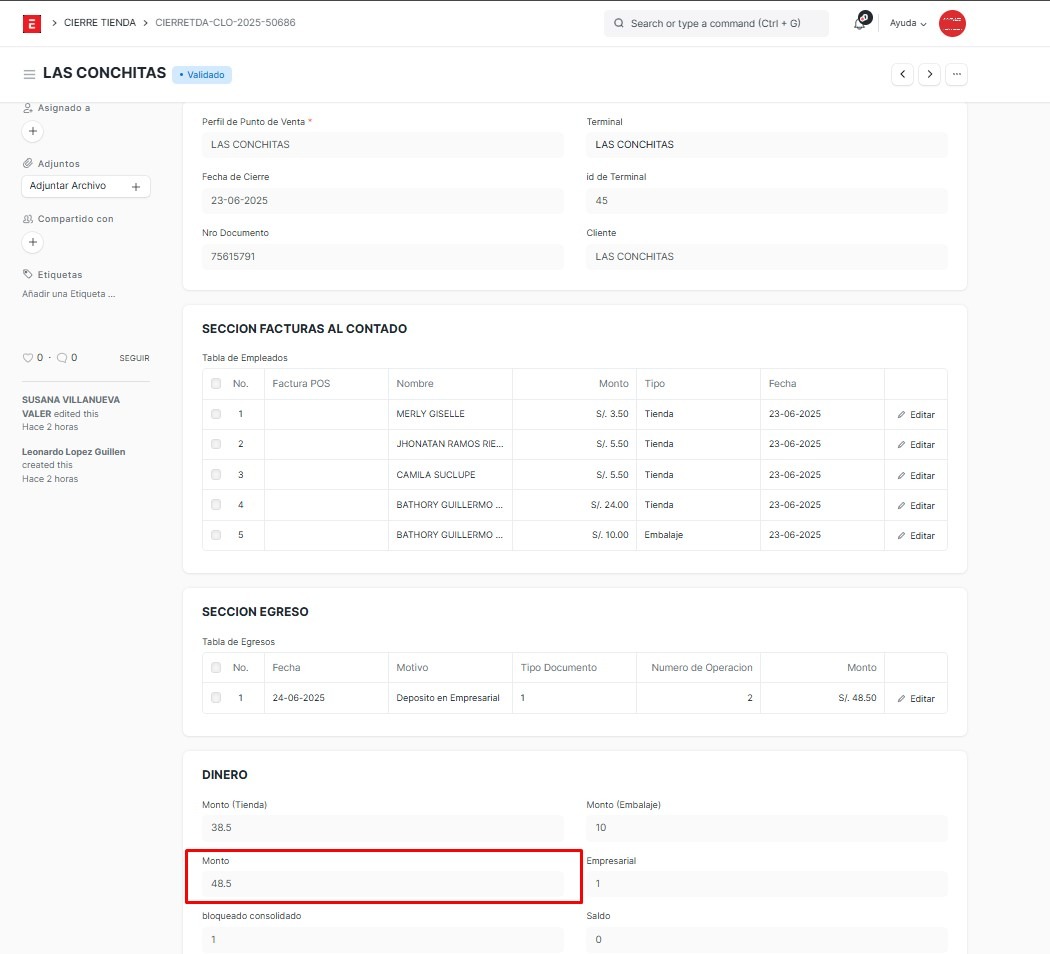Go to next document arrow
This screenshot has height=954, width=1050.
pos(930,74)
